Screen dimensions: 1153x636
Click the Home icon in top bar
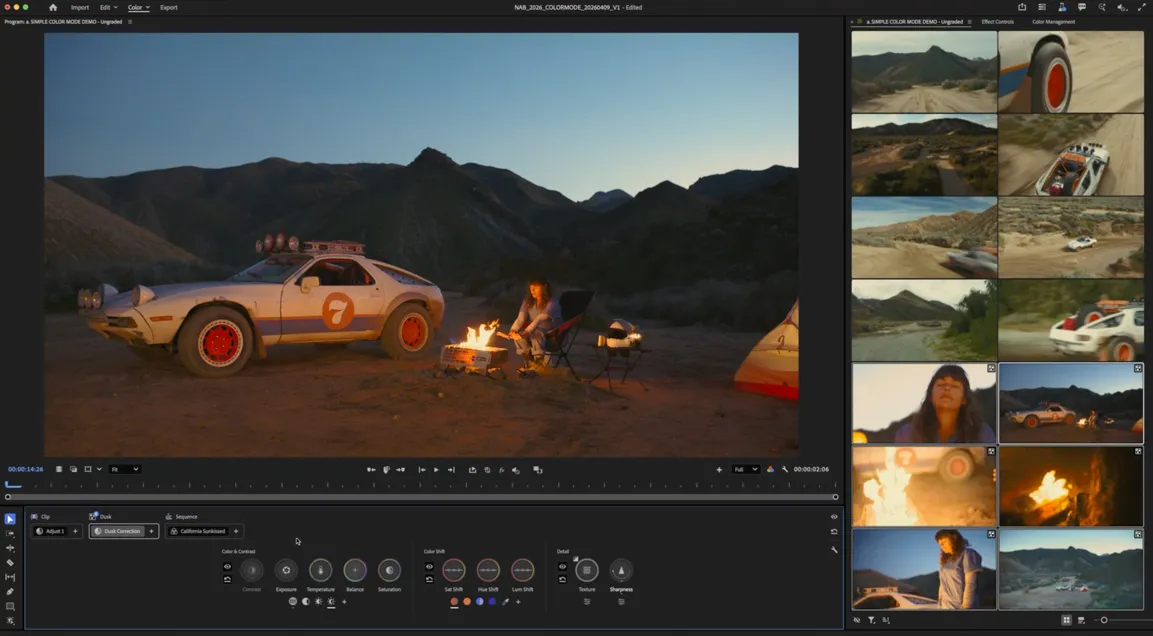click(53, 7)
